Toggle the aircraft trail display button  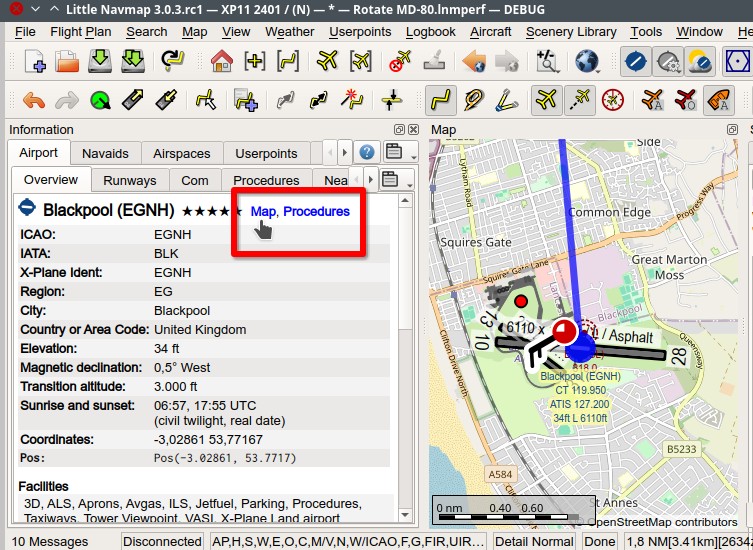tap(579, 101)
